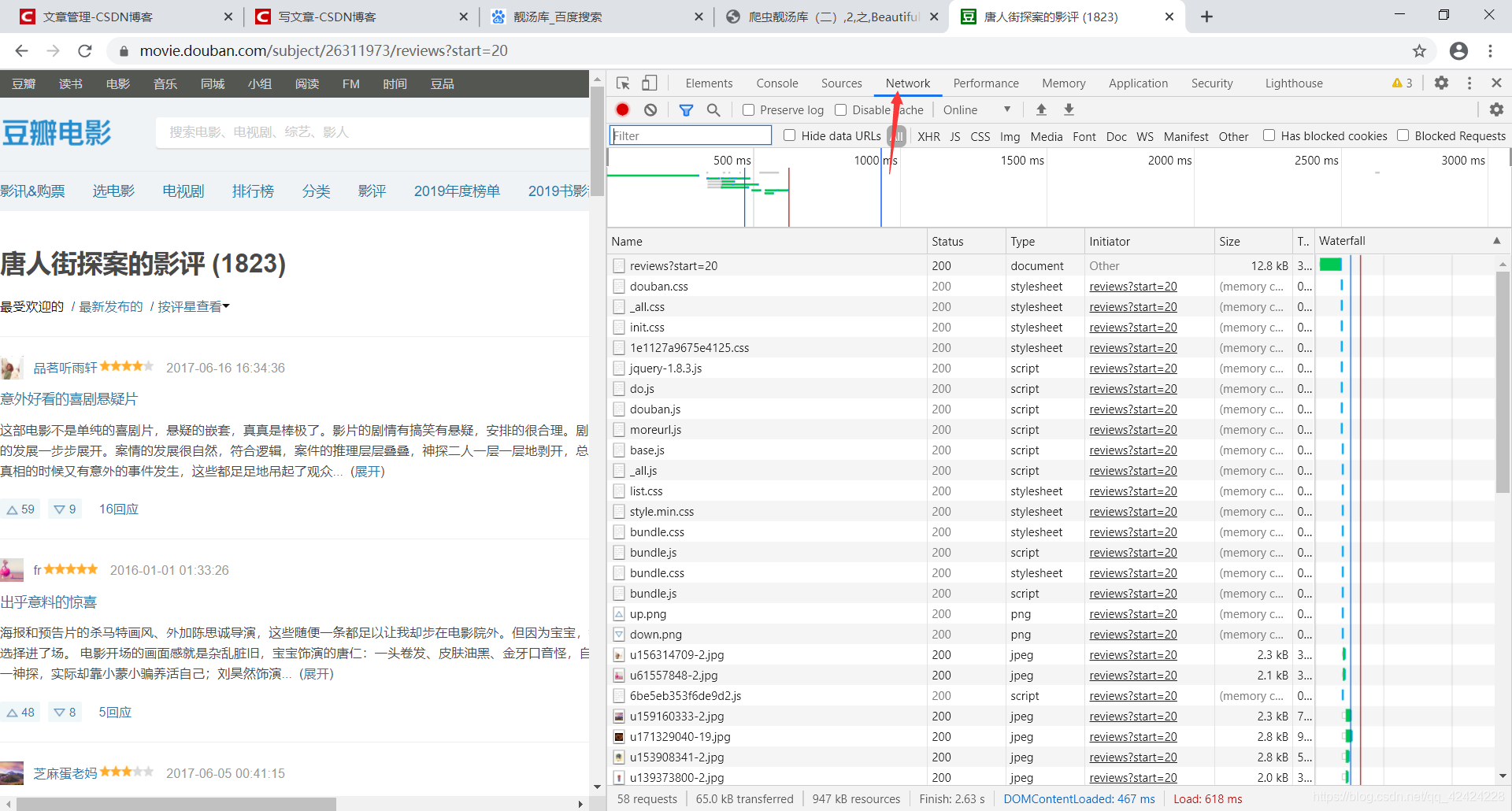Click the Douban movie search box
1512x811 pixels.
(372, 132)
